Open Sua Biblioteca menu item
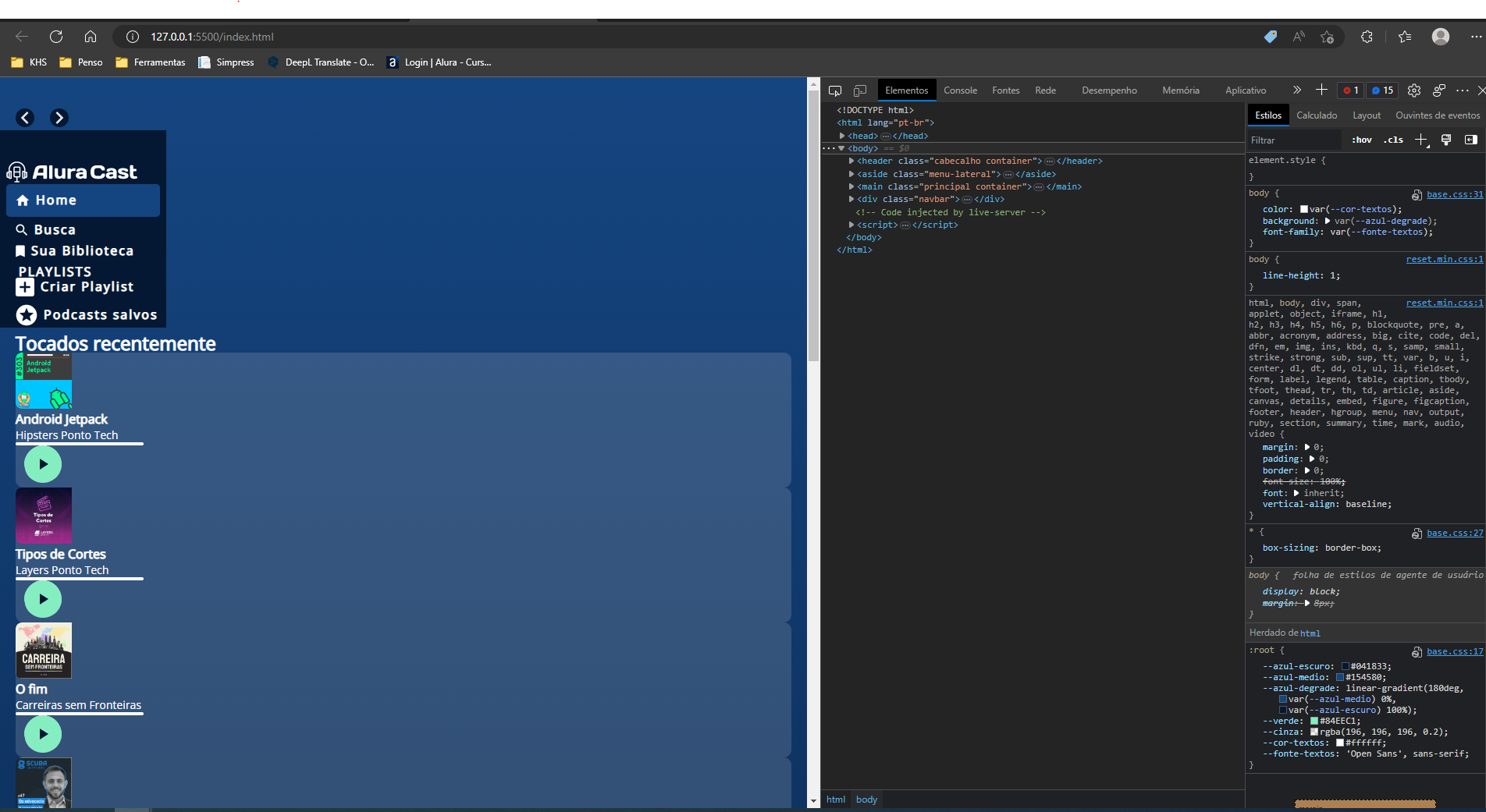The width and height of the screenshot is (1486, 812). pos(75,250)
